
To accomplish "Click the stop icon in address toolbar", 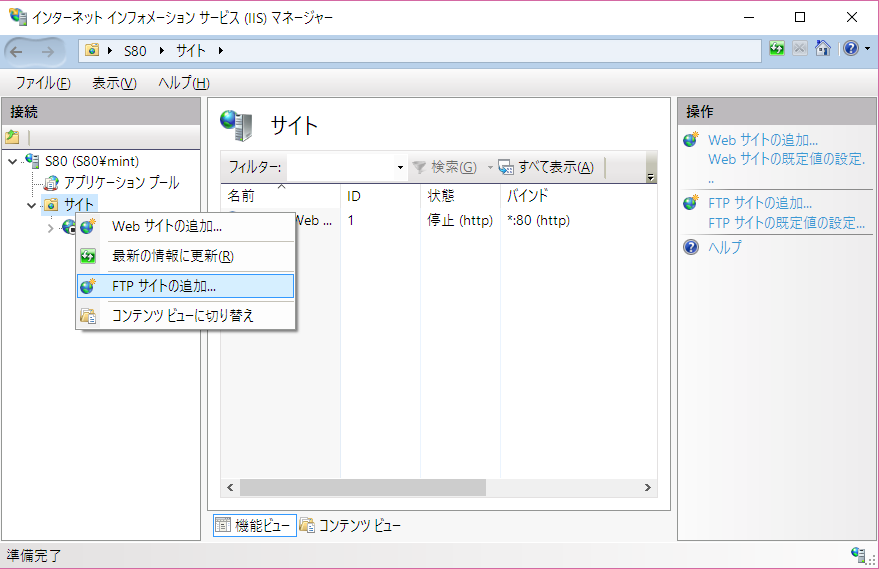I will 800,49.
